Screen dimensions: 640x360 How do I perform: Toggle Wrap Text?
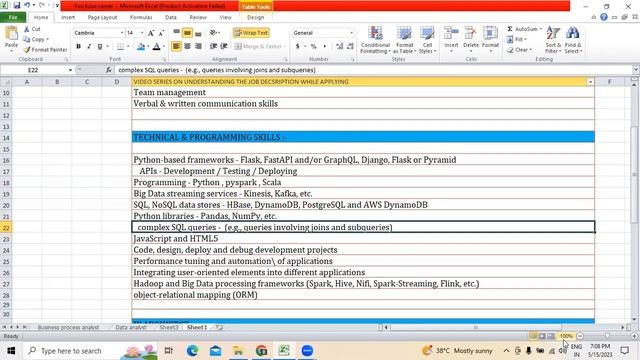[x=251, y=33]
